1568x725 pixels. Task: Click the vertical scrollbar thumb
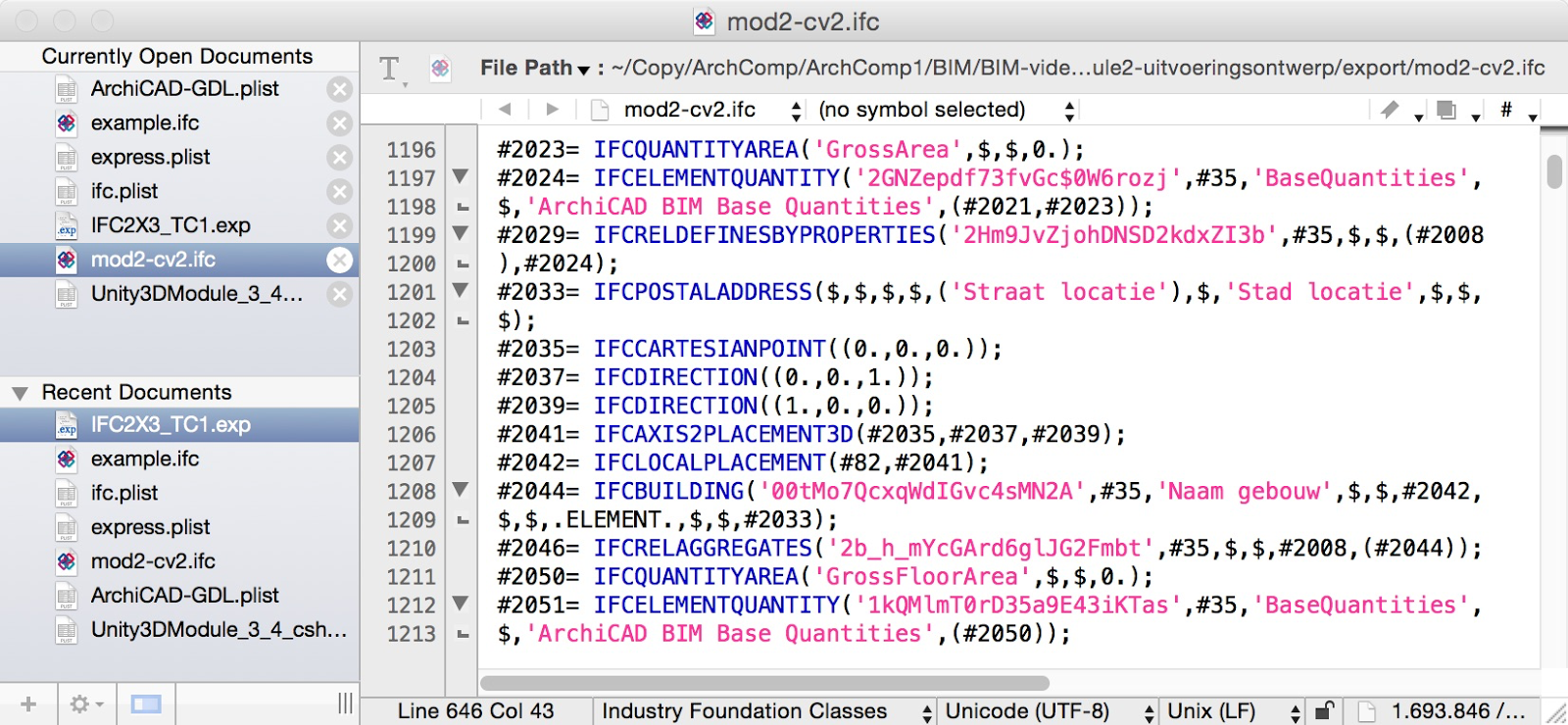tap(1554, 170)
